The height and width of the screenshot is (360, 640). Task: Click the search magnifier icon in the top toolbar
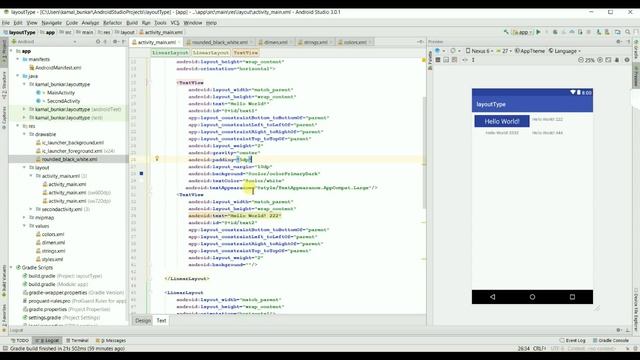click(x=627, y=32)
